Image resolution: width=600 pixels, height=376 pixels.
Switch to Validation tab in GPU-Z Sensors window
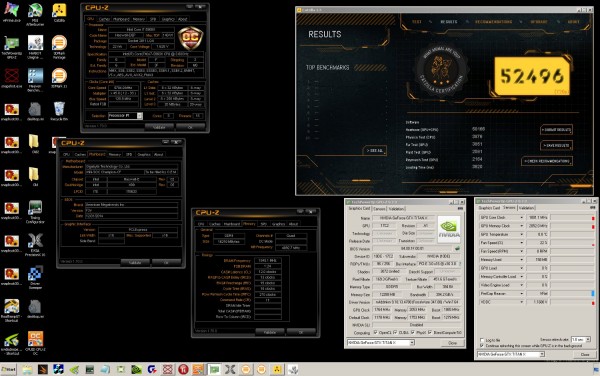tap(526, 208)
